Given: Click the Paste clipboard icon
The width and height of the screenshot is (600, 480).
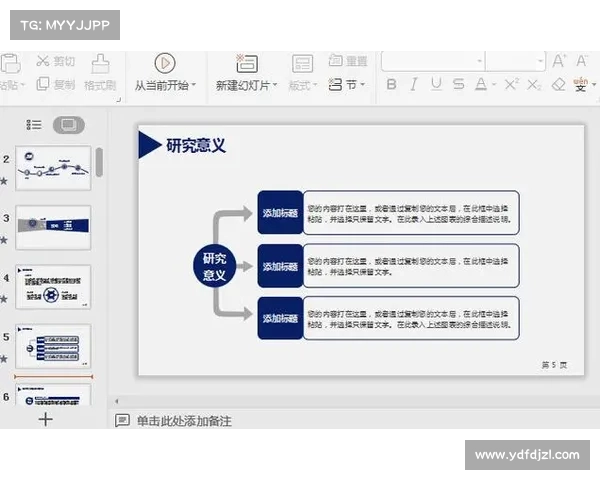Looking at the screenshot, I should (x=10, y=63).
